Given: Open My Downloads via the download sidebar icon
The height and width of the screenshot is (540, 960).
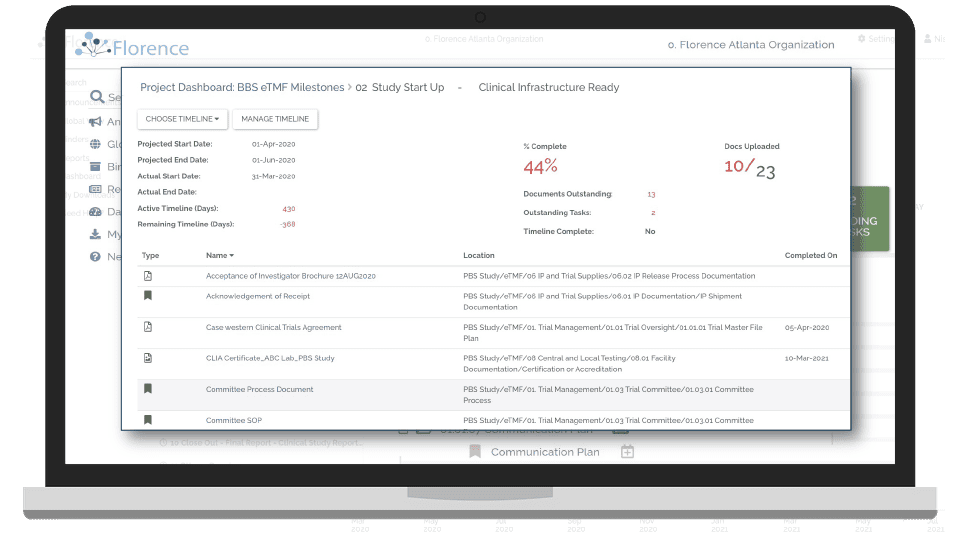Looking at the screenshot, I should coord(95,234).
